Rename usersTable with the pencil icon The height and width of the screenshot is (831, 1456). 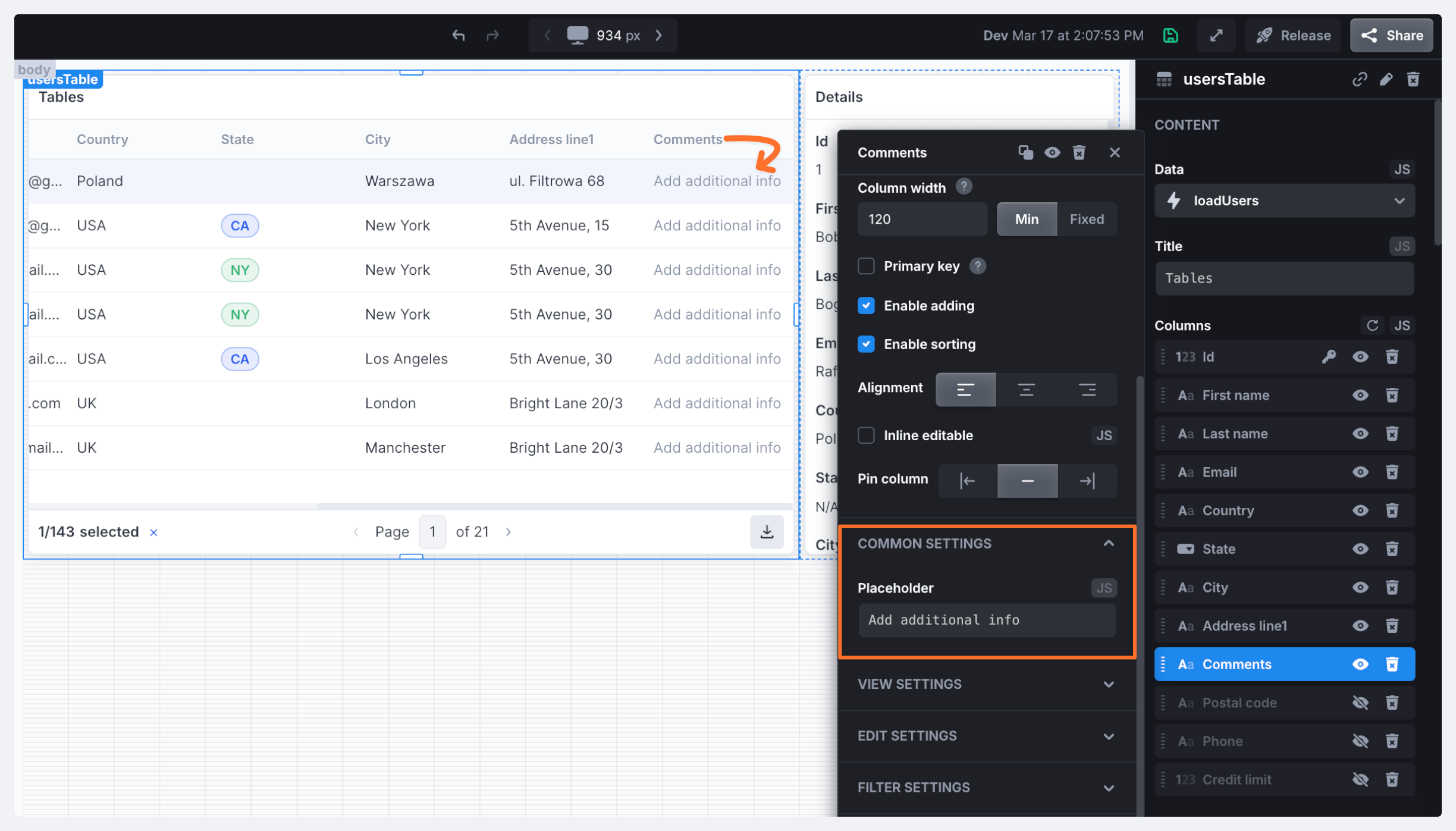1386,79
